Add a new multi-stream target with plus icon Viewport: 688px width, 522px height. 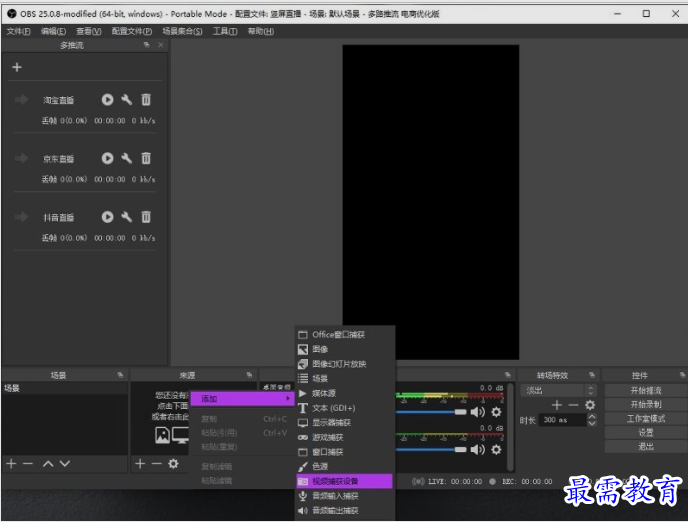(x=17, y=67)
